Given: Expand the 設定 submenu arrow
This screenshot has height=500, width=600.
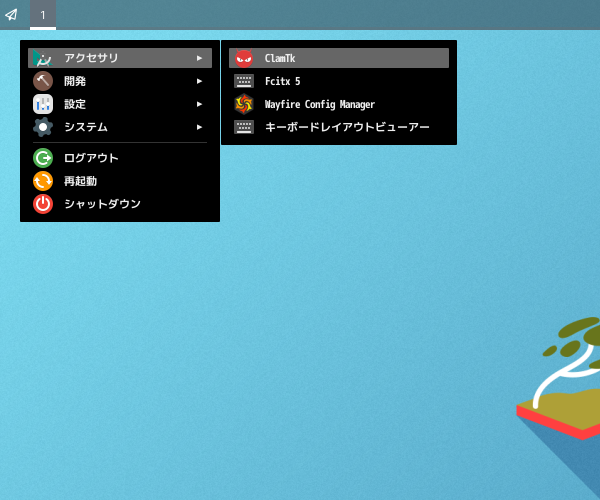Looking at the screenshot, I should (199, 104).
